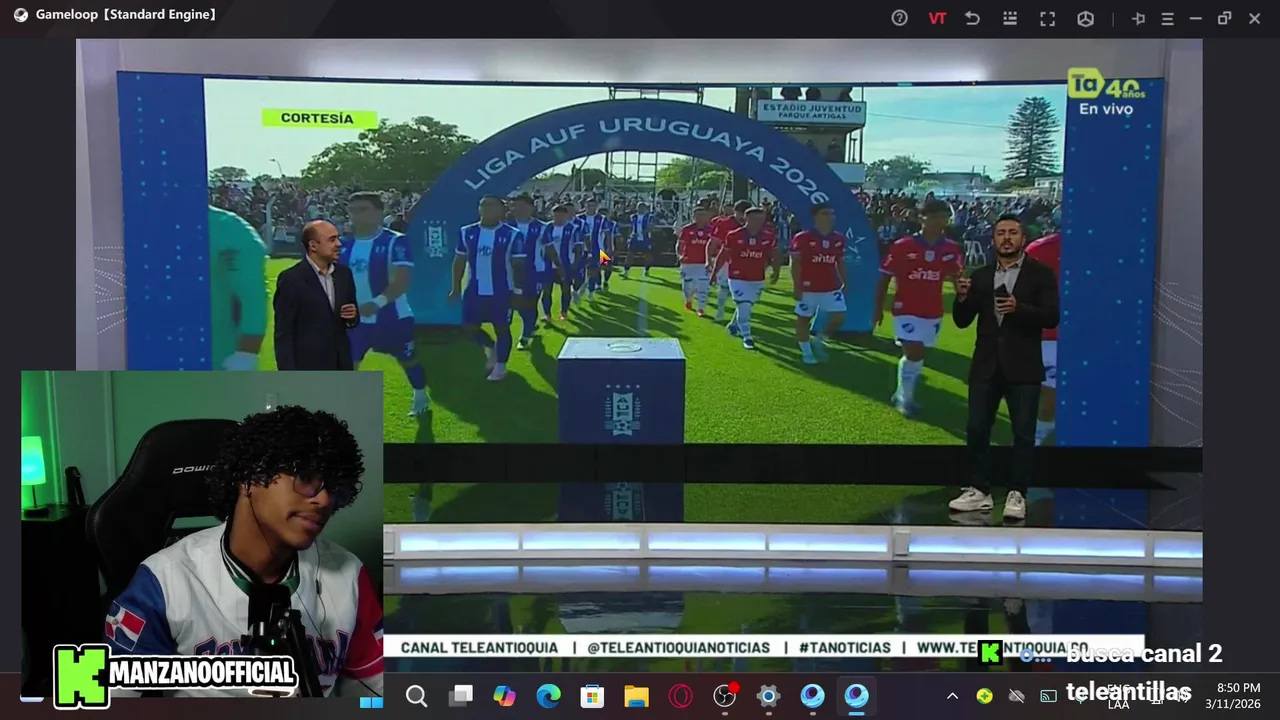This screenshot has width=1280, height=720.
Task: Open the gear Settings app on taskbar
Action: pos(768,697)
